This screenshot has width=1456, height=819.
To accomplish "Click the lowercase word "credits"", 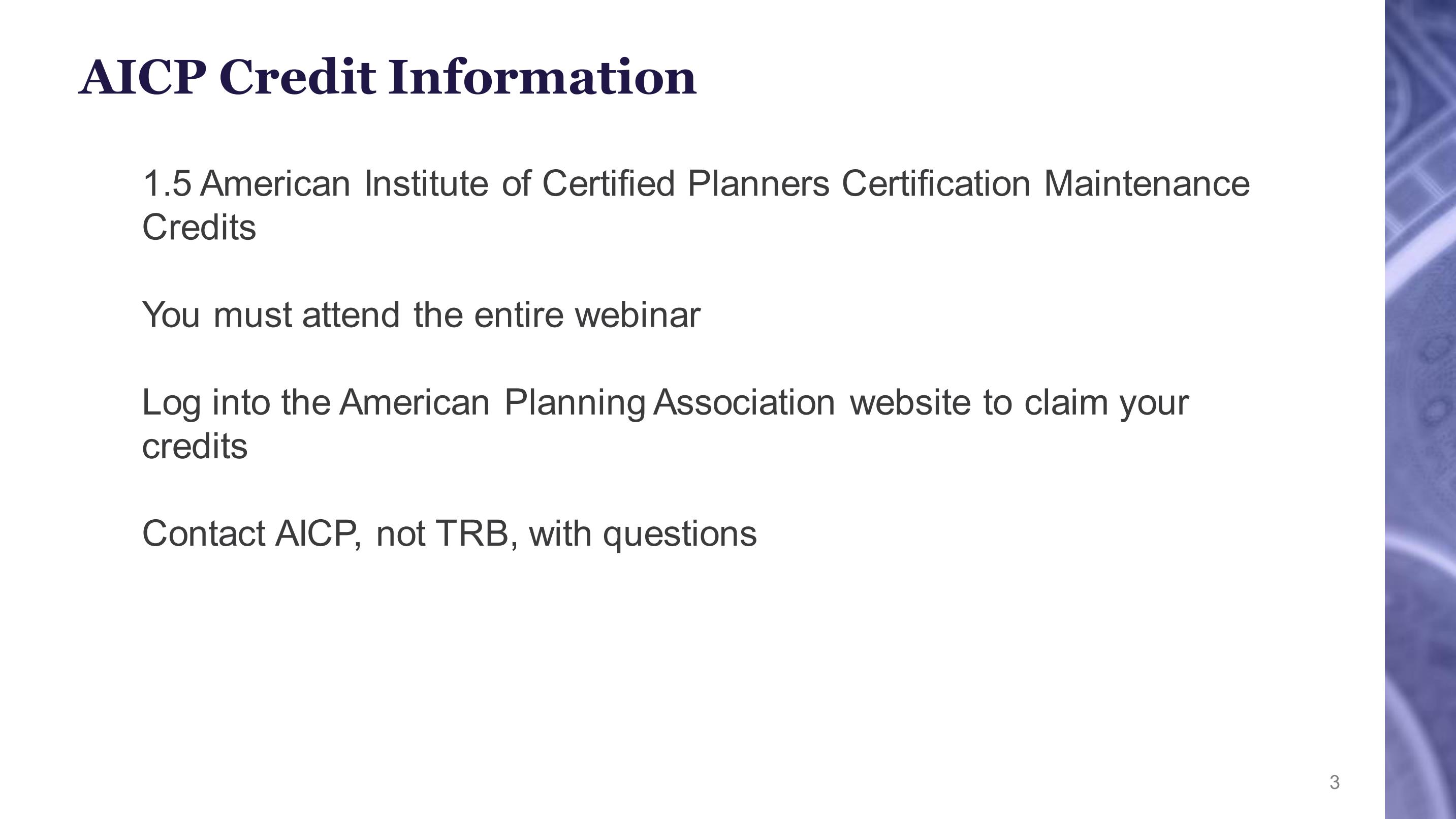I will click(x=195, y=446).
